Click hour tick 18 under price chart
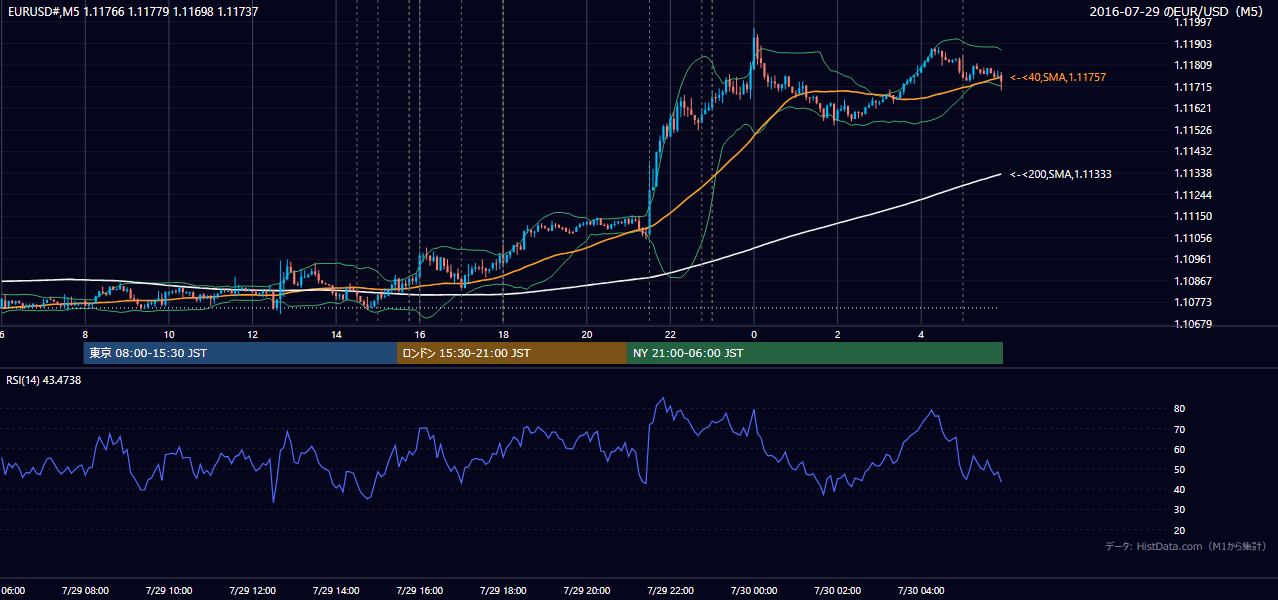Image resolution: width=1278 pixels, height=600 pixels. [503, 334]
